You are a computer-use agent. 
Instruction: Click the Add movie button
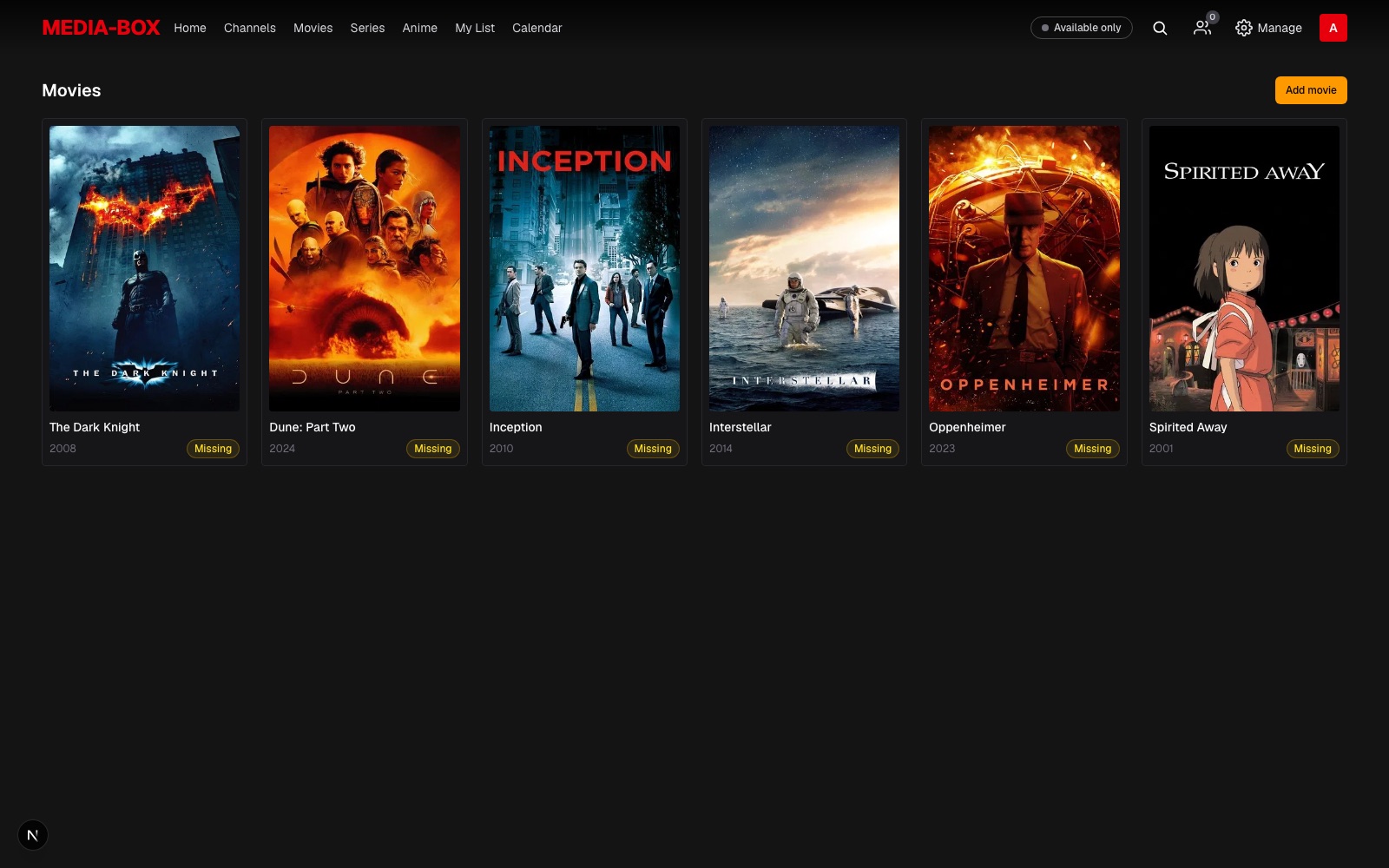click(x=1311, y=90)
